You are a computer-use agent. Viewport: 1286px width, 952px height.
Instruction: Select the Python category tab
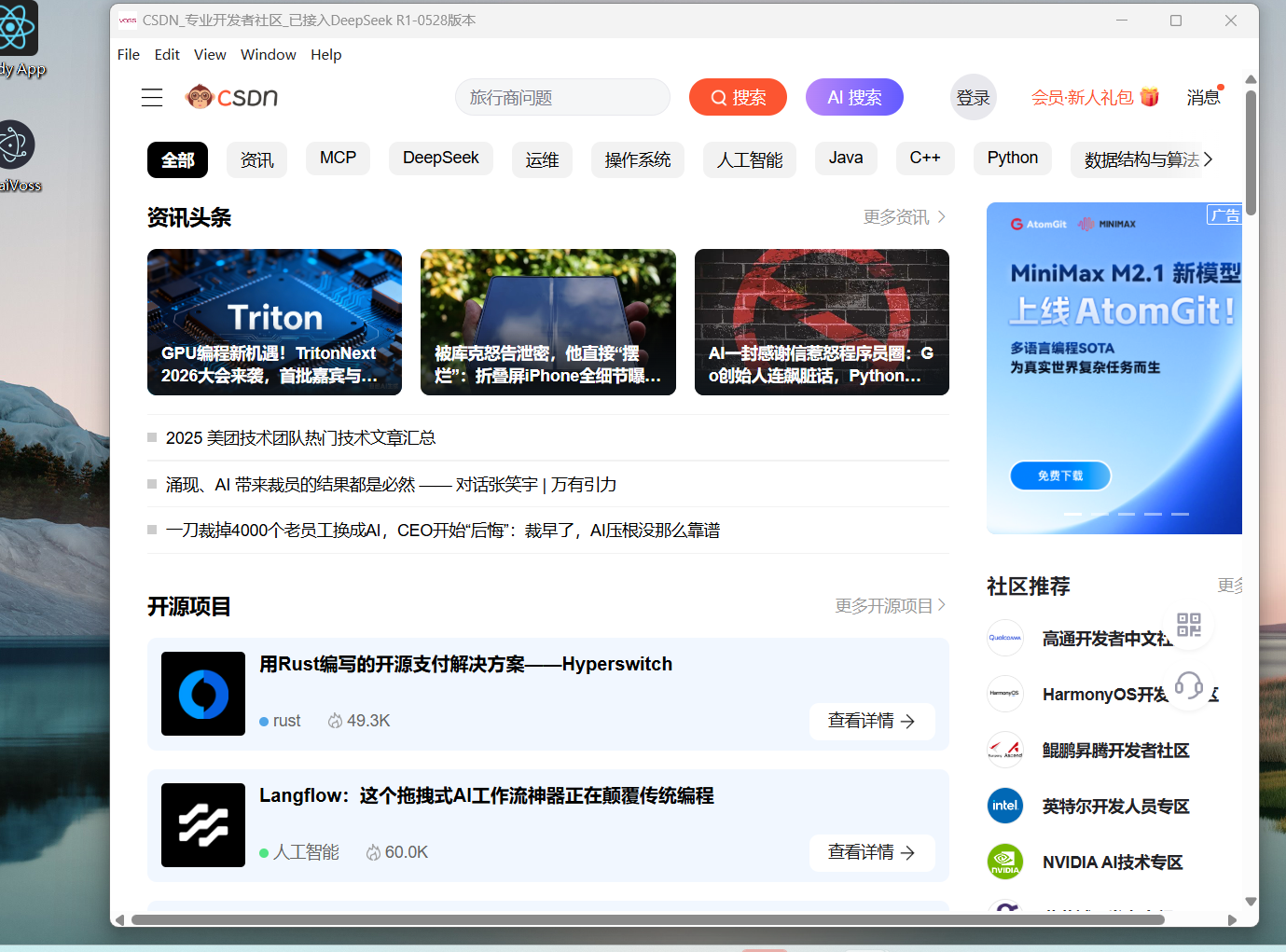click(x=1013, y=159)
